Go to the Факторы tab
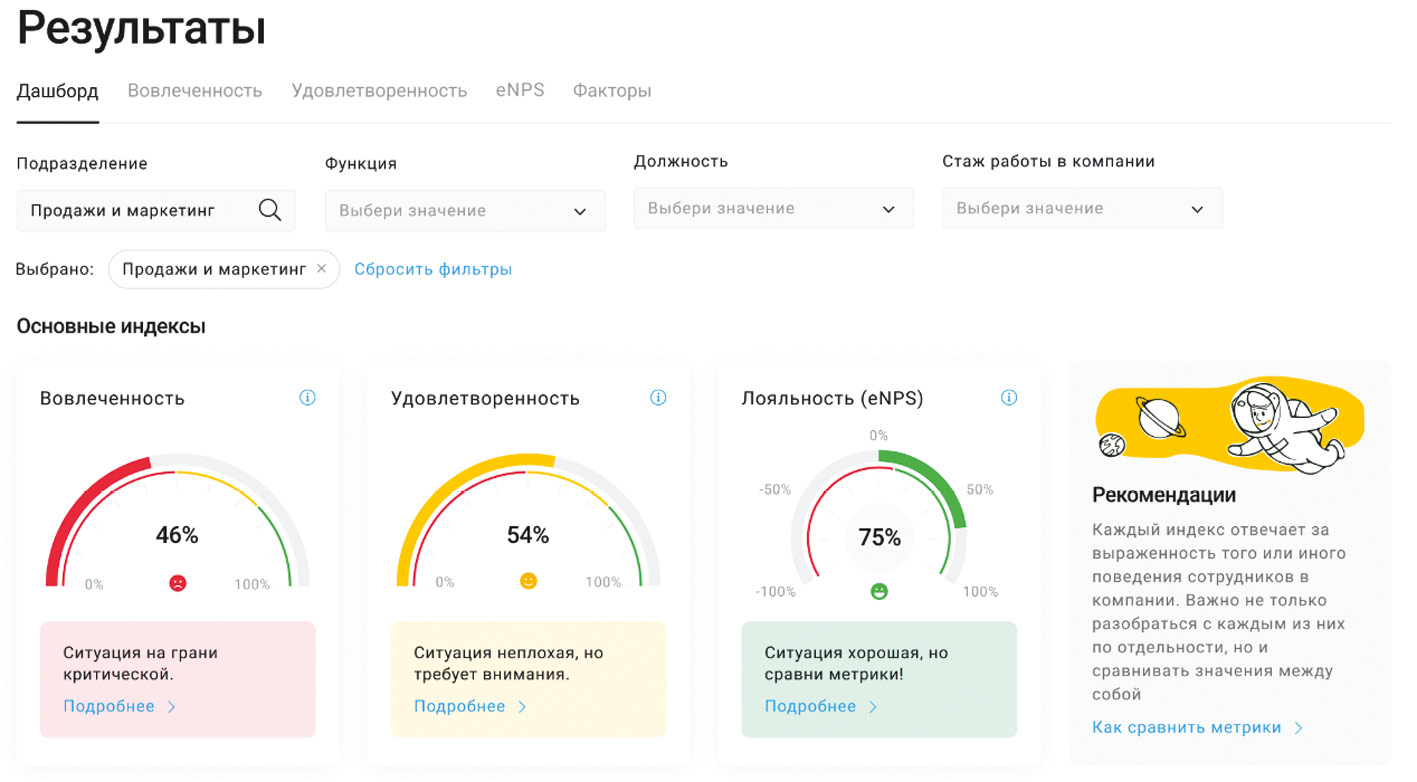The height and width of the screenshot is (782, 1417). coord(612,91)
